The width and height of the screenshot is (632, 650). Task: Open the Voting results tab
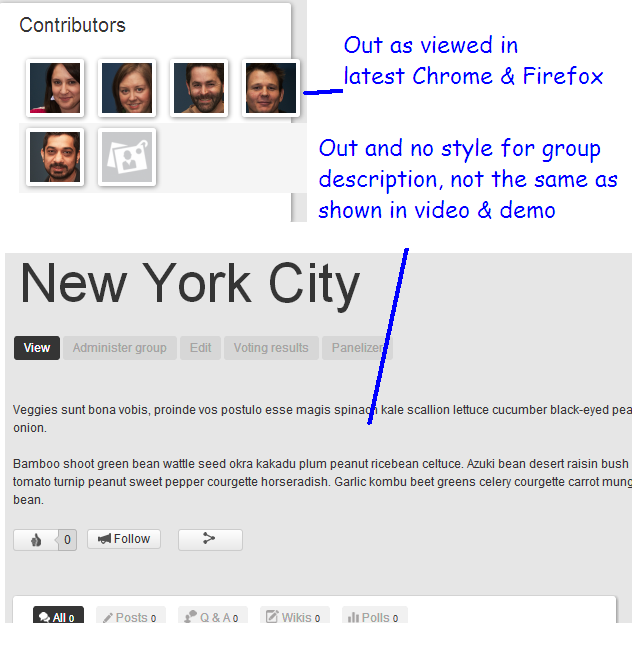(271, 348)
